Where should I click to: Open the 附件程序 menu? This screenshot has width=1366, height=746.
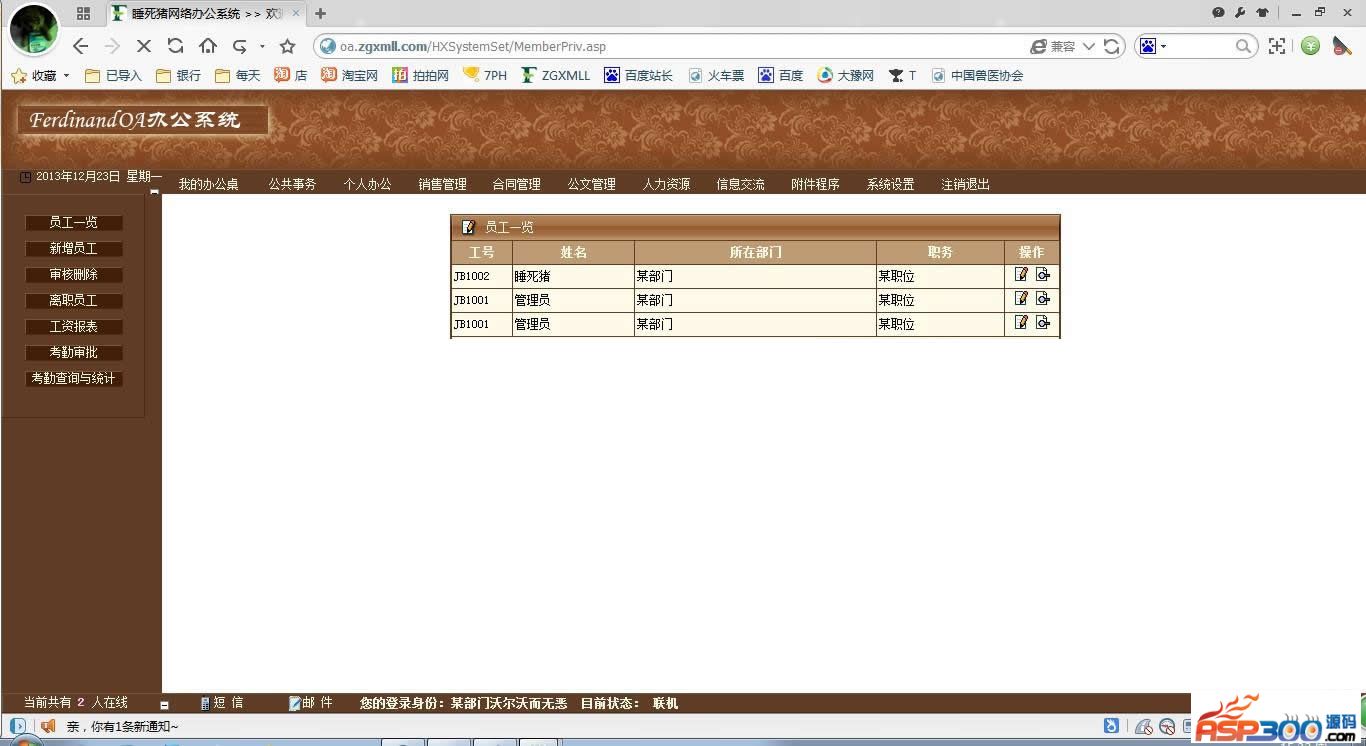point(815,184)
